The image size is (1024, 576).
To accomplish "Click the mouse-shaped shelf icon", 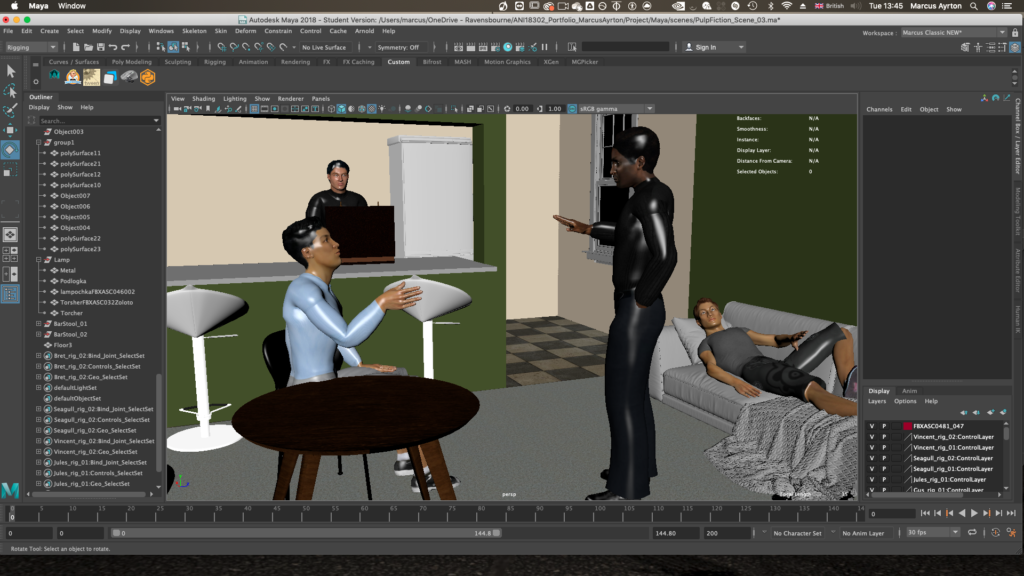I will [x=129, y=77].
